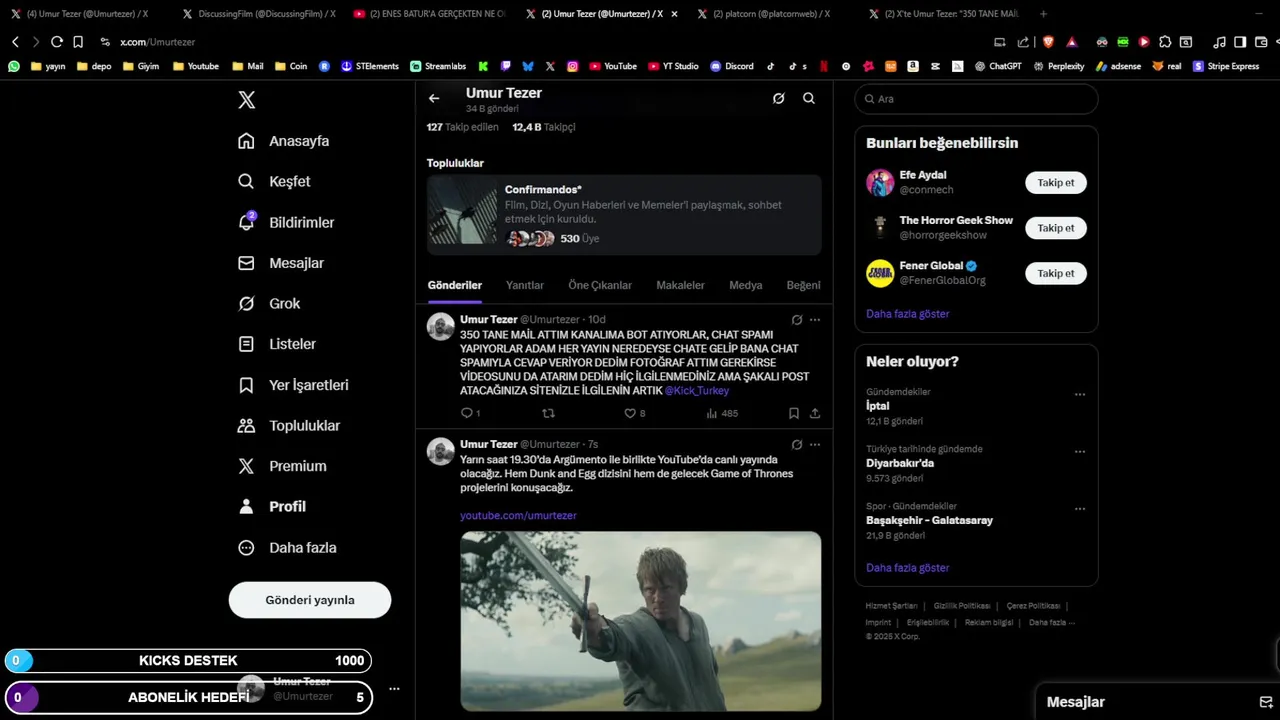Click the X logo in sidebar
This screenshot has height=720, width=1280.
247,100
